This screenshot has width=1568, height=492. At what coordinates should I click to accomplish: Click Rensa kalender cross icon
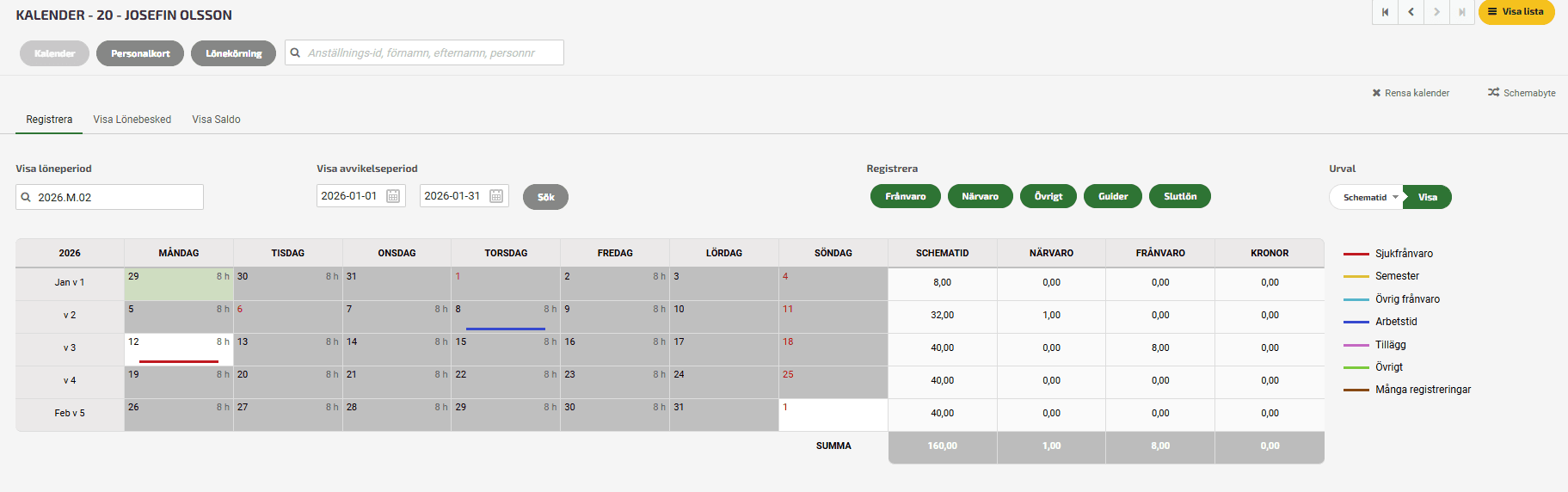point(1376,93)
